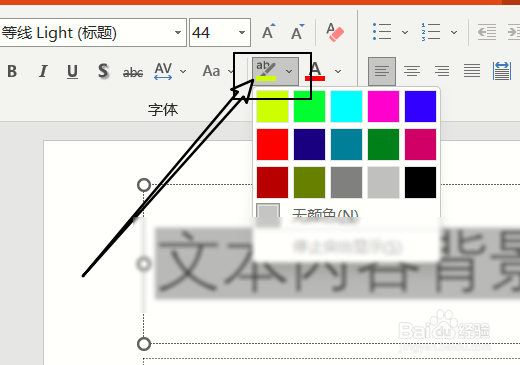This screenshot has width=520, height=365.
Task: Click top-left text box resize handle
Action: pos(144,185)
